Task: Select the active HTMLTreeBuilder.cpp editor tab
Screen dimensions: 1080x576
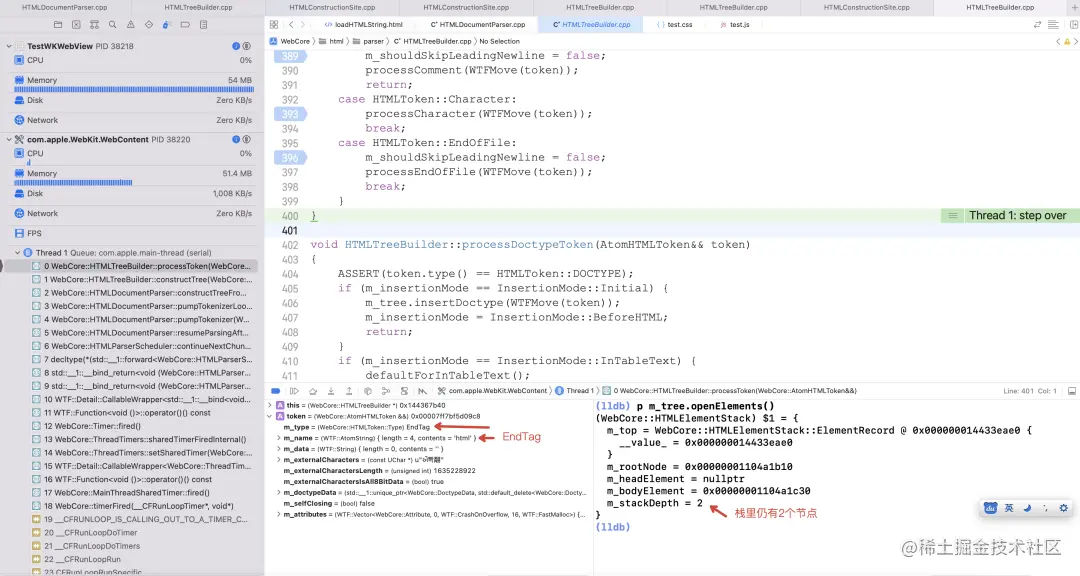Action: (591, 24)
